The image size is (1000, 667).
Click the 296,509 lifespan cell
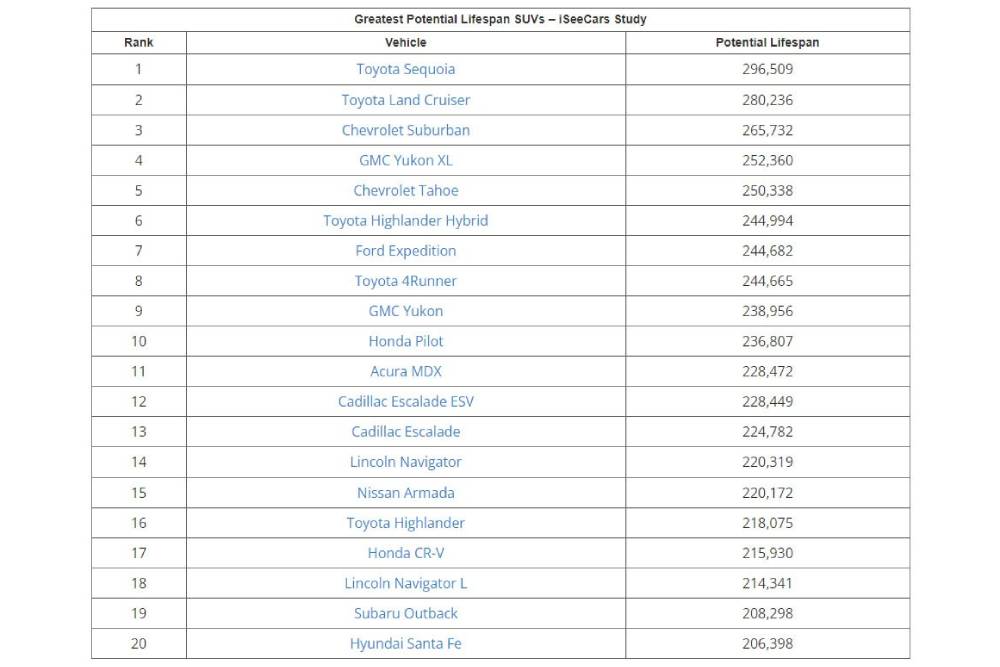point(767,69)
